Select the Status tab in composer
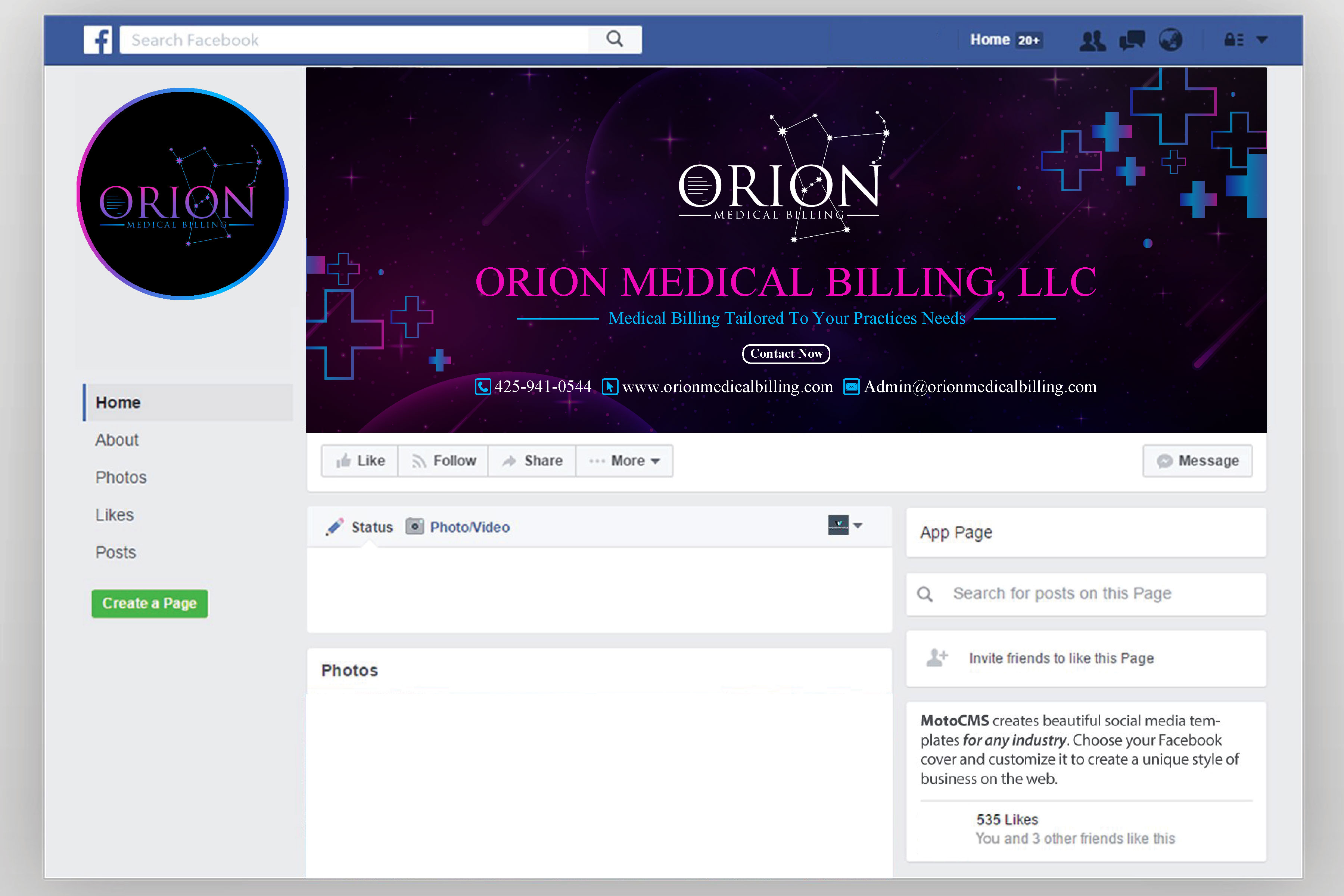1344x896 pixels. [x=372, y=527]
